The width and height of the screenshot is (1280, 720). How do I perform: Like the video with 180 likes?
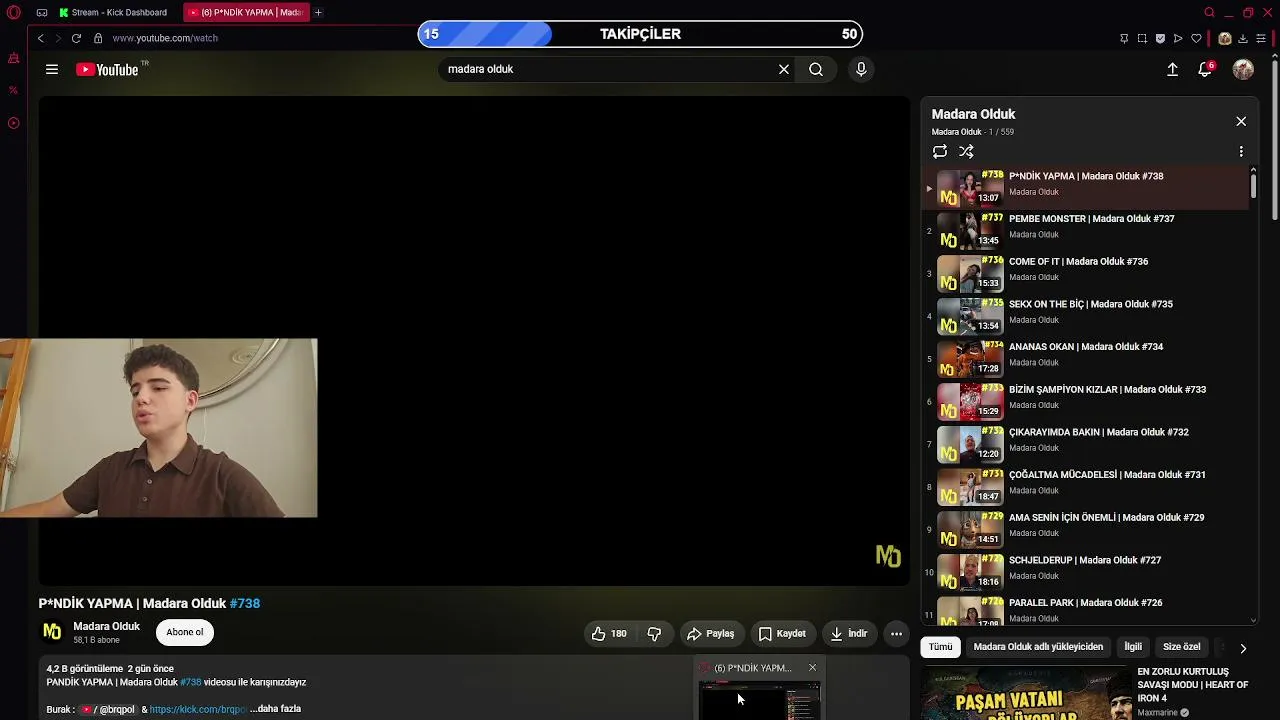pos(609,633)
